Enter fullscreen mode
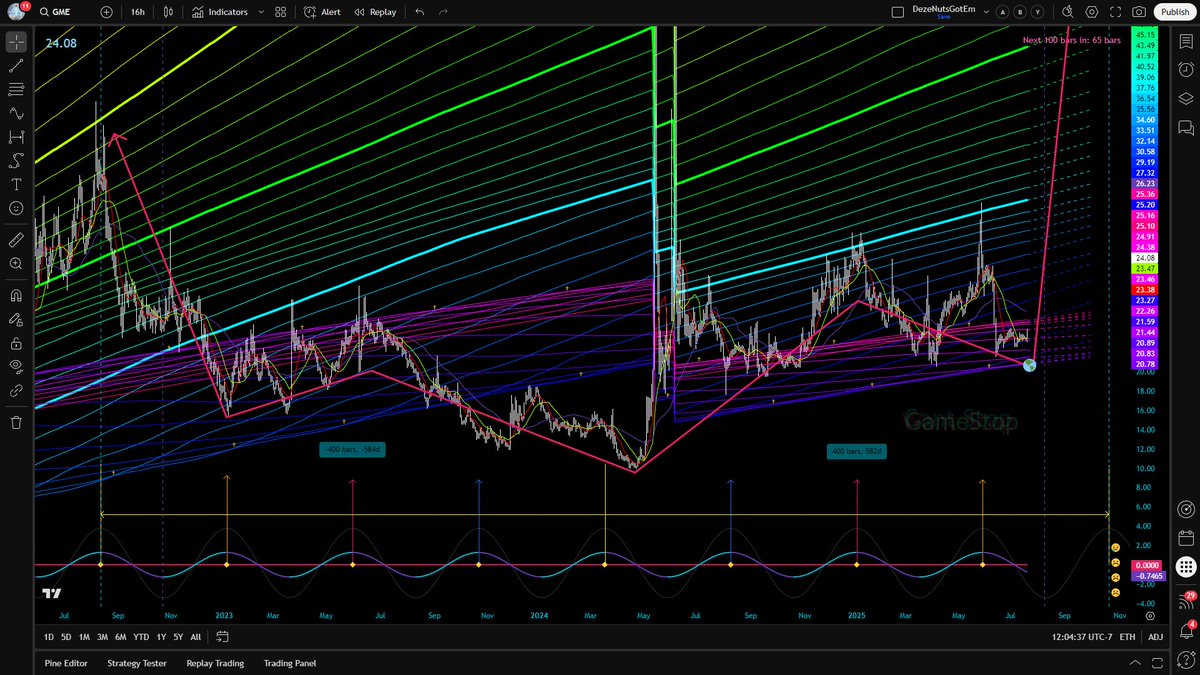 [x=1115, y=12]
